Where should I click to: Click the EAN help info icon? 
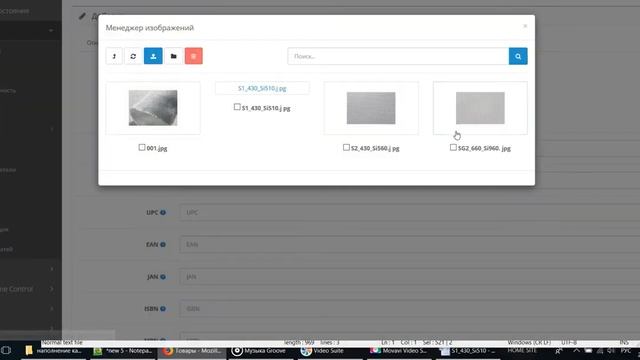[x=163, y=244]
